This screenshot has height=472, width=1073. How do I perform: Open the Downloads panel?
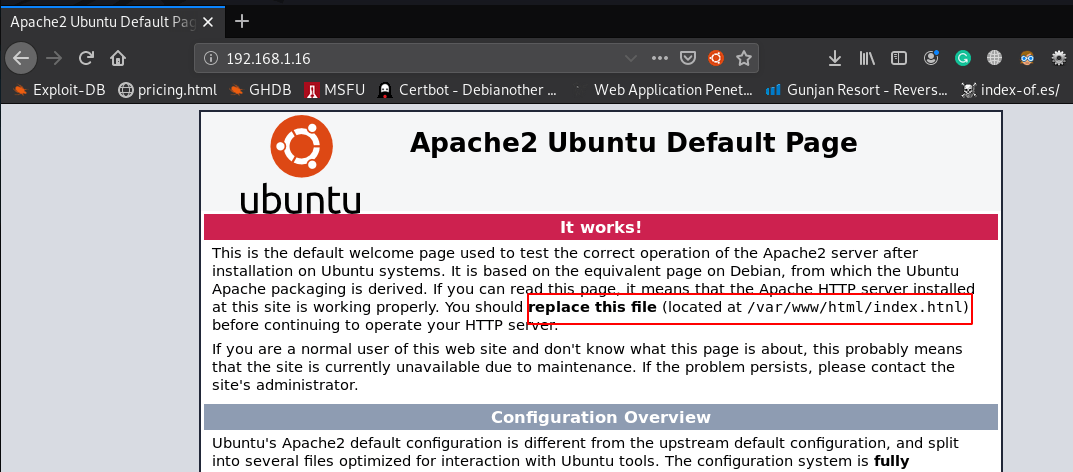836,58
